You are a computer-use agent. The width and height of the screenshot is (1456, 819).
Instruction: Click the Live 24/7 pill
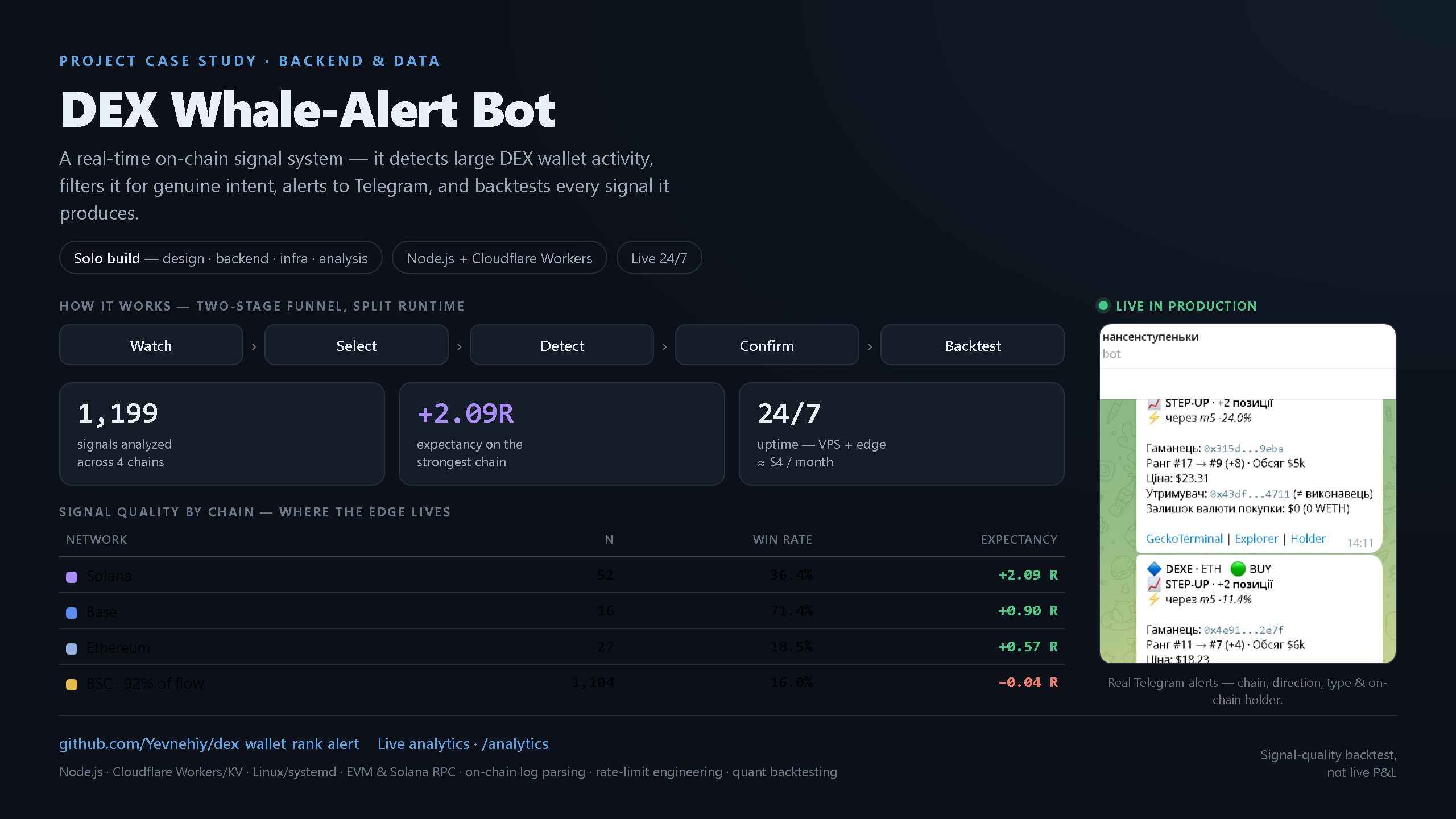click(x=659, y=258)
